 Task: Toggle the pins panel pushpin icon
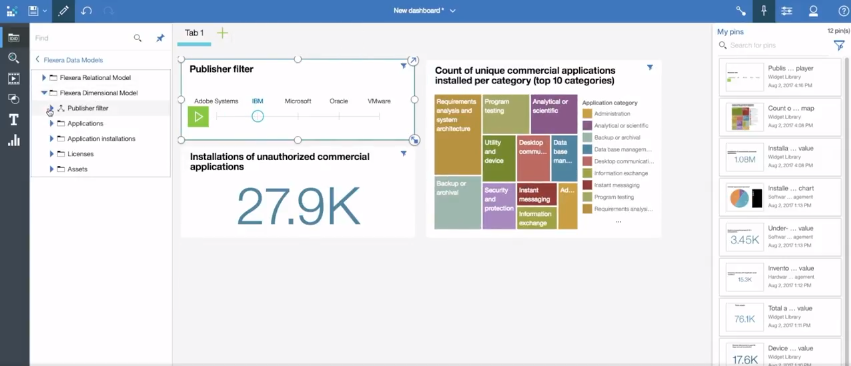pos(764,11)
